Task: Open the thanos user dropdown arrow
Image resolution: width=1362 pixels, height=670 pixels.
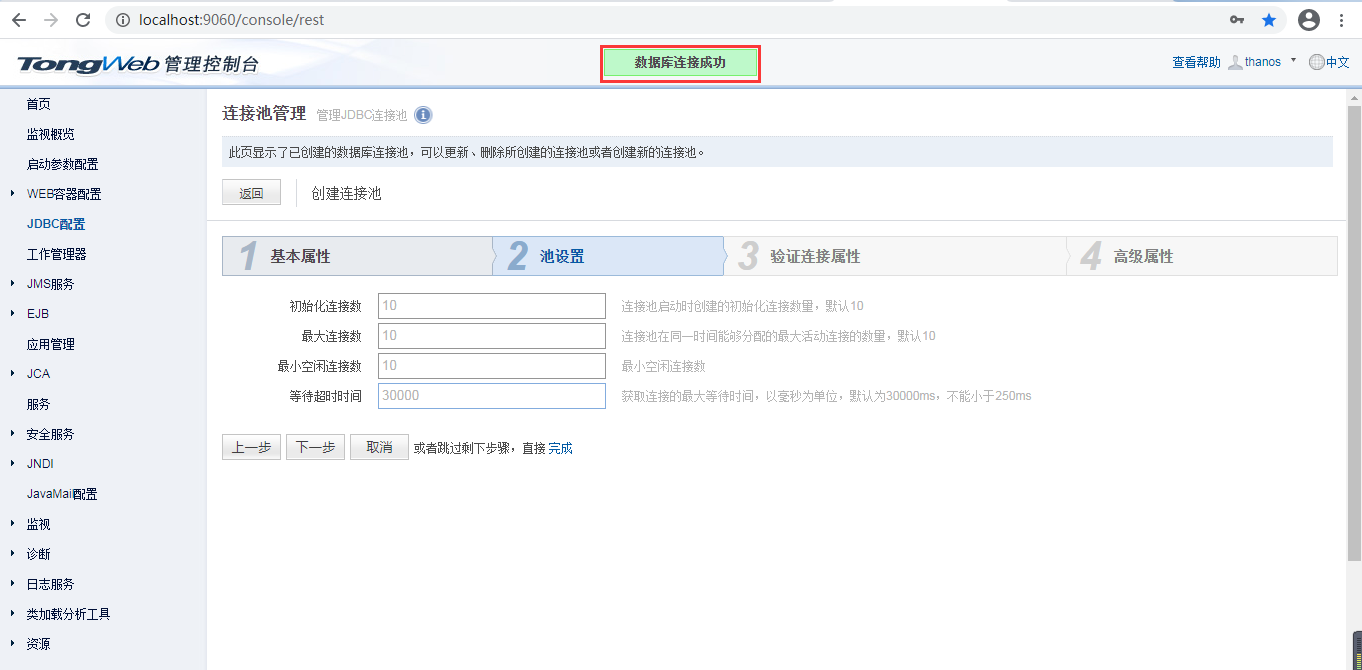Action: (1293, 60)
